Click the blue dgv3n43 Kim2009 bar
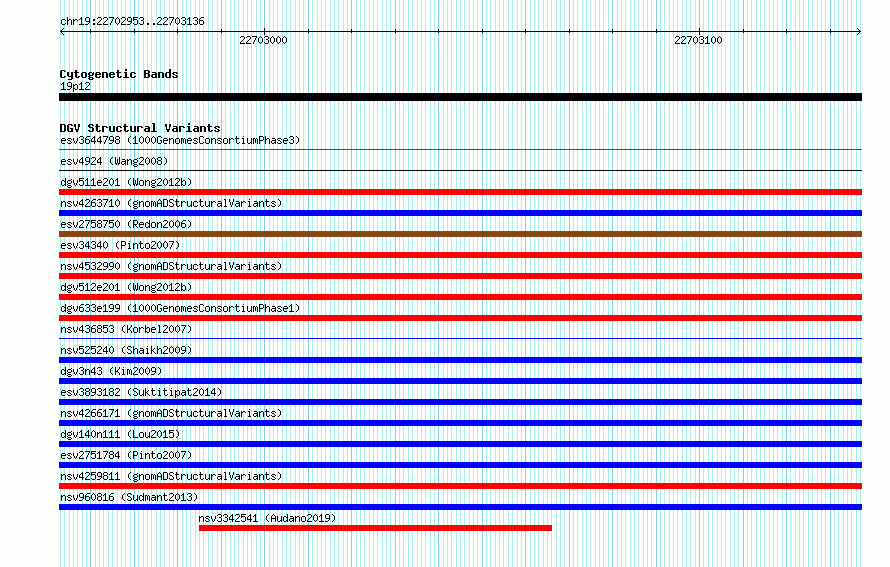 (460, 381)
